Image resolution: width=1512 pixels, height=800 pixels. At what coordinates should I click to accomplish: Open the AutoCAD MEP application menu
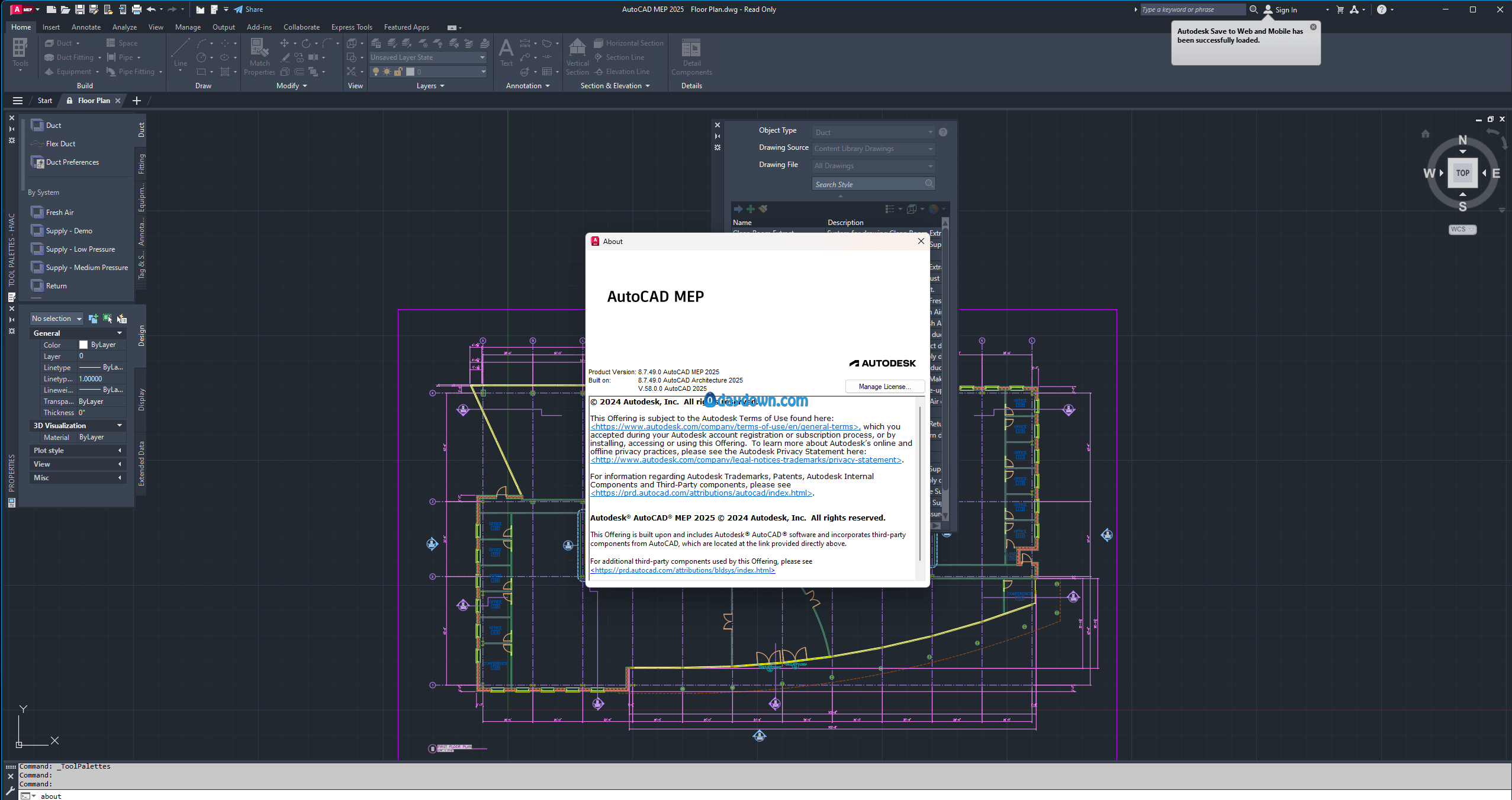click(x=24, y=9)
